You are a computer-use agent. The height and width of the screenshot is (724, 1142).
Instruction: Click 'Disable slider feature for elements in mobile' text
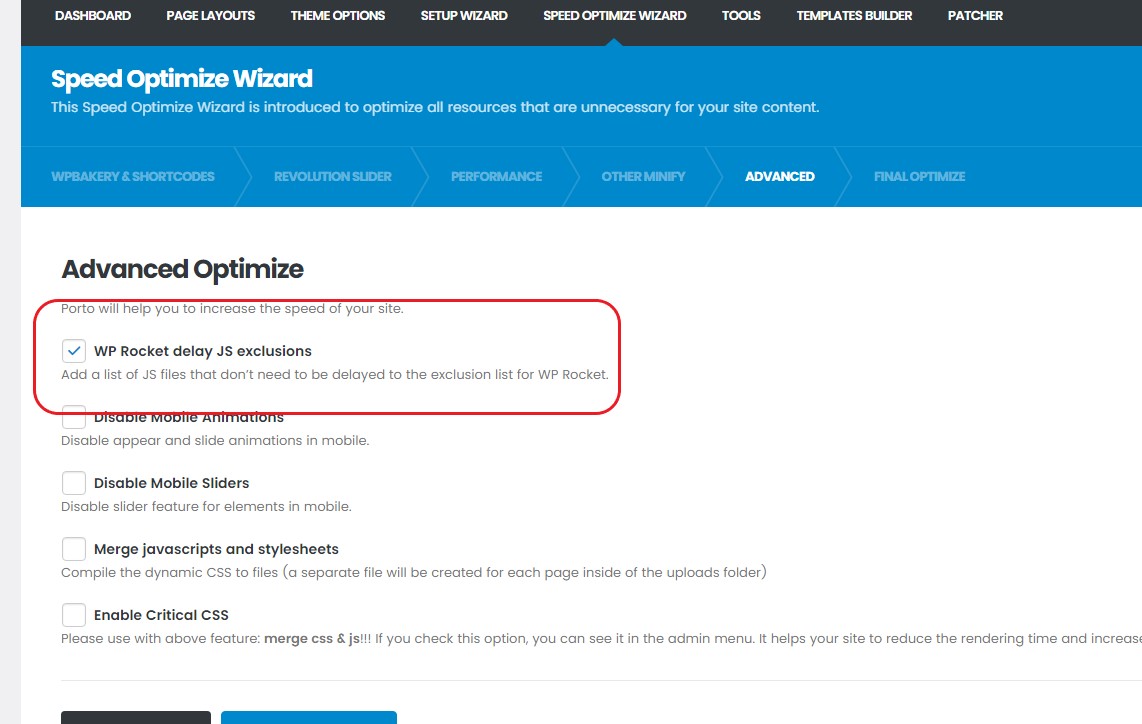(x=206, y=506)
